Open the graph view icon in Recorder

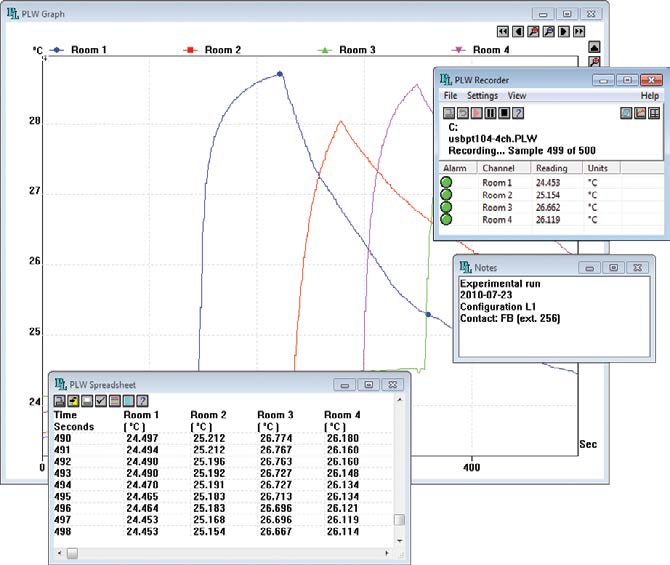pyautogui.click(x=638, y=112)
